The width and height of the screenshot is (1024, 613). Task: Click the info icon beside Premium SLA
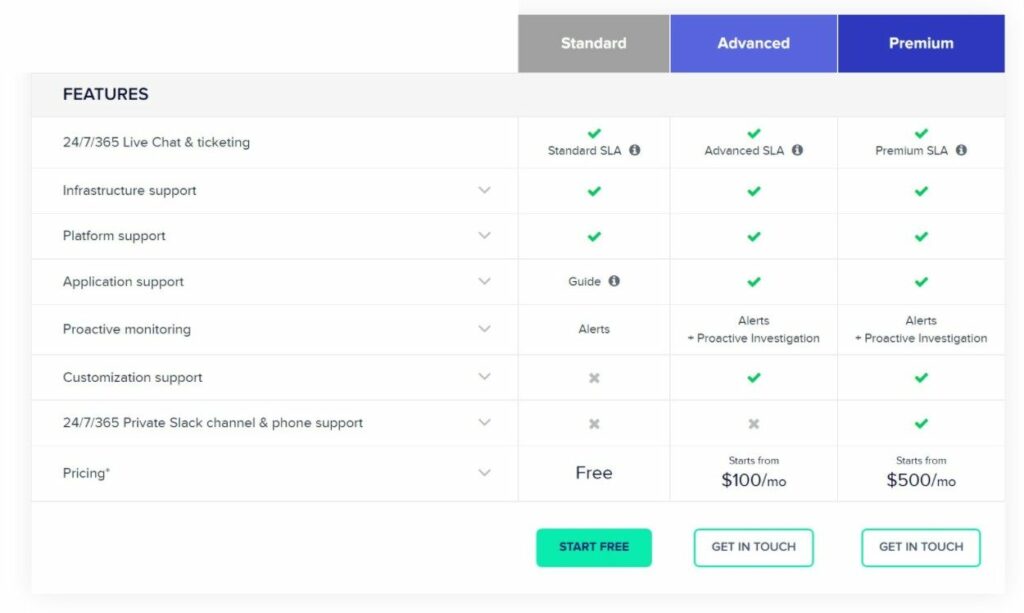click(961, 151)
